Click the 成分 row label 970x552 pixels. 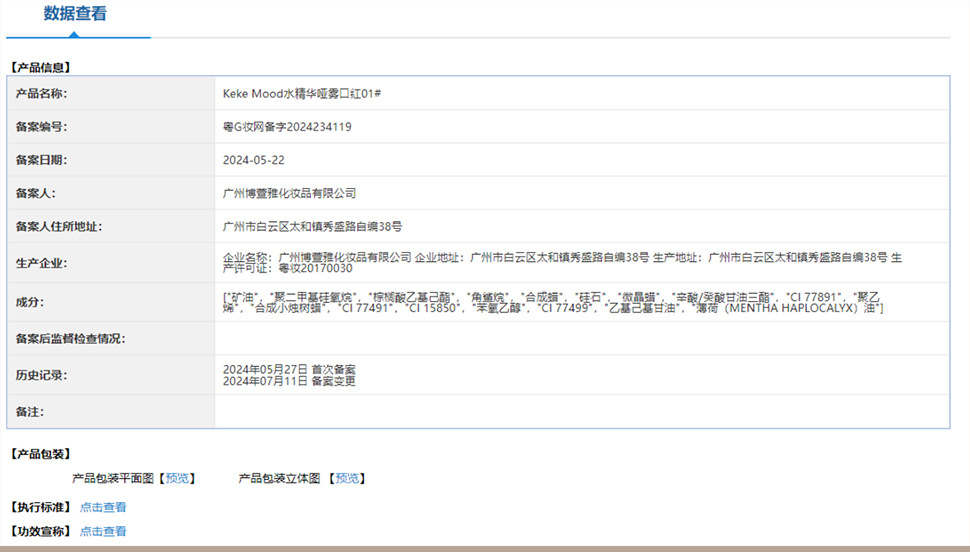tap(30, 303)
